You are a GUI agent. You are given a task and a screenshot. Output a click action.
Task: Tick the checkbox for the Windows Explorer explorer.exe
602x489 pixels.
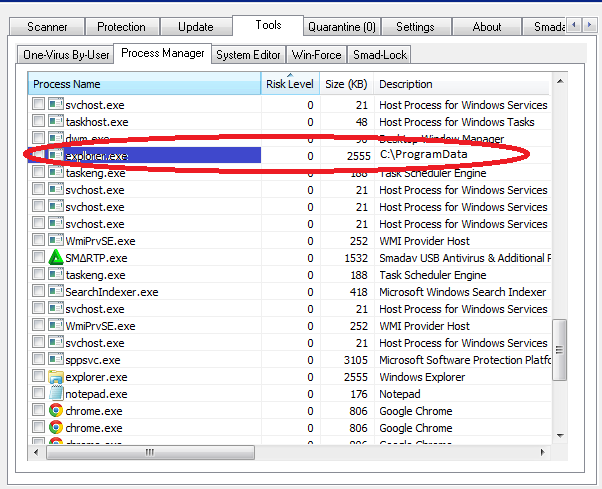pos(38,377)
